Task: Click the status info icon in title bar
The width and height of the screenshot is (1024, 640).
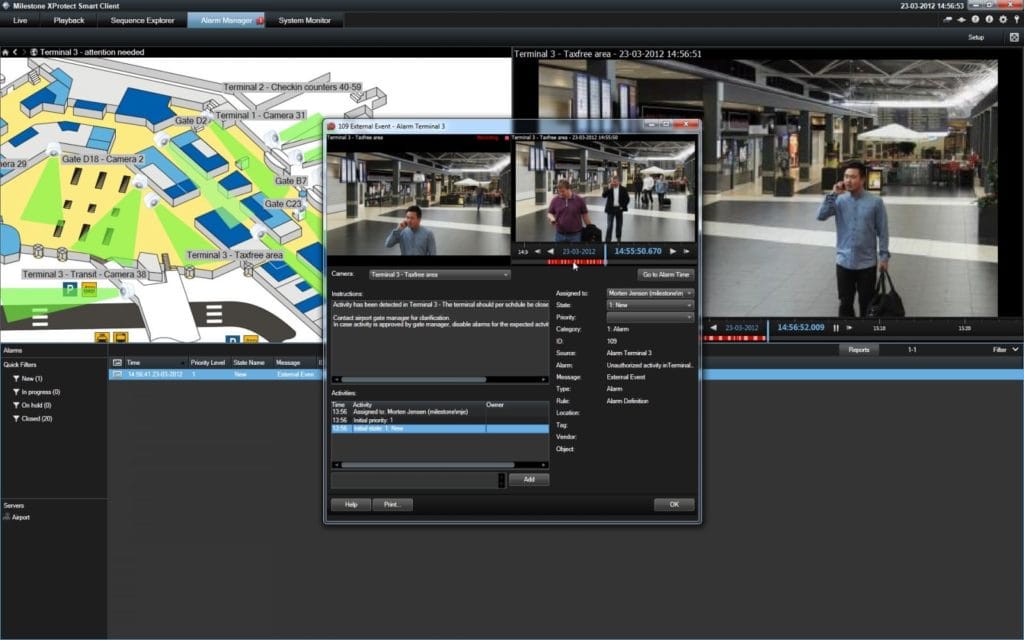Action: 975,19
